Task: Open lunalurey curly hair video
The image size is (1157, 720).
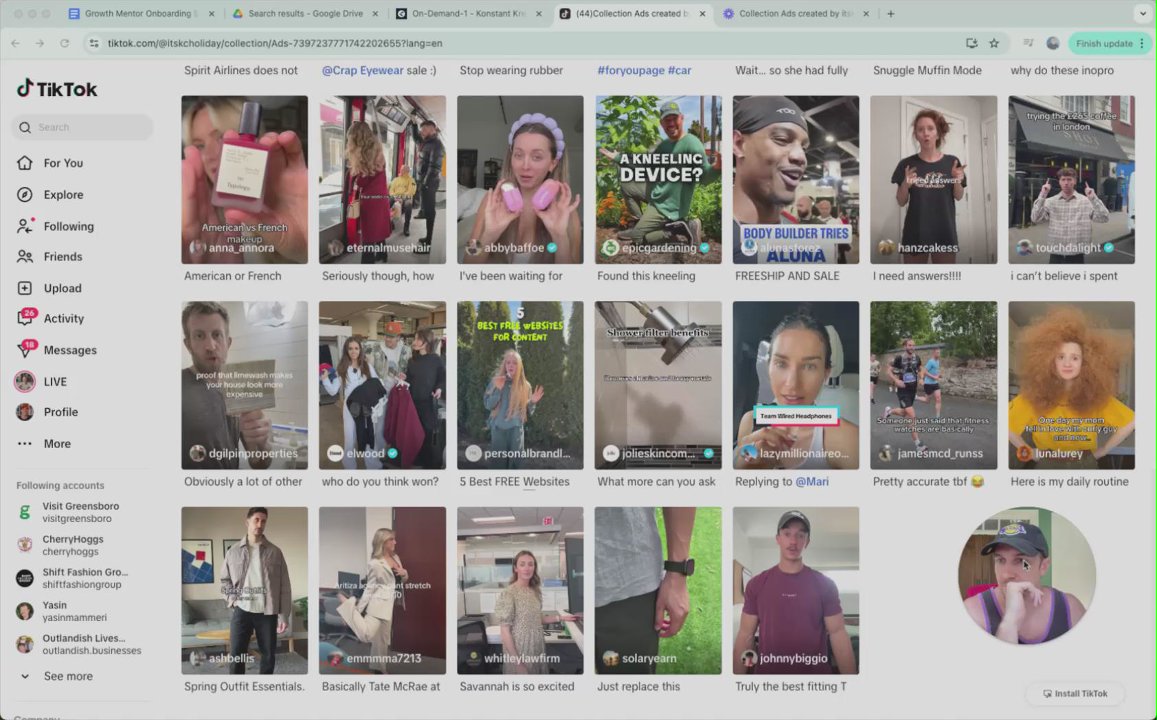Action: pos(1071,385)
